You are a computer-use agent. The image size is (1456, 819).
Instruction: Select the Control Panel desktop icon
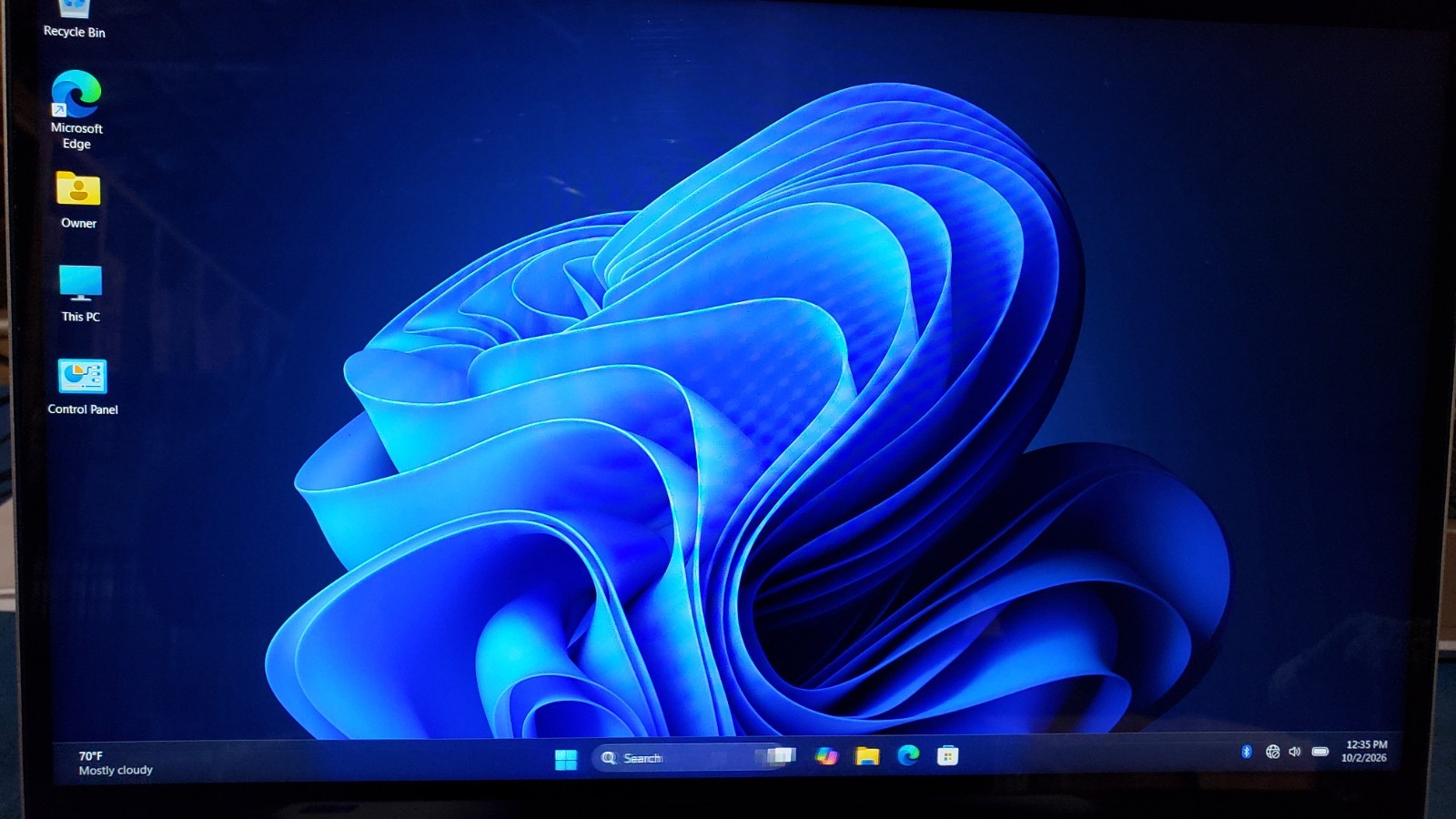click(x=82, y=388)
